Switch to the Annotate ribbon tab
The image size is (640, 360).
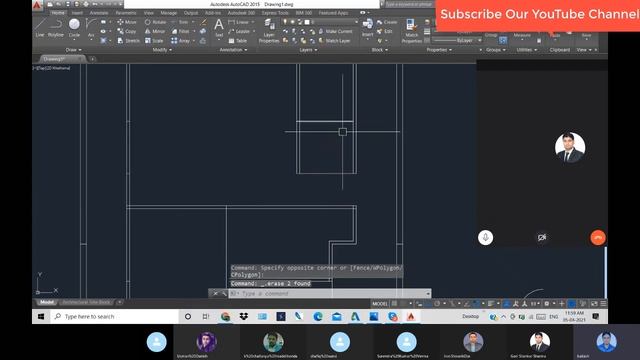[99, 13]
